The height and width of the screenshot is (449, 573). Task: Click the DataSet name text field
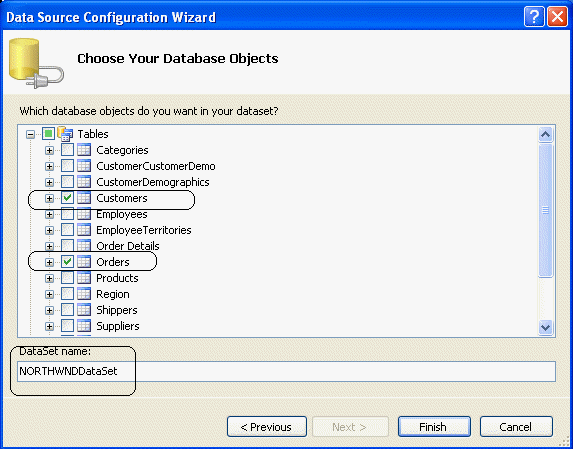pos(286,372)
